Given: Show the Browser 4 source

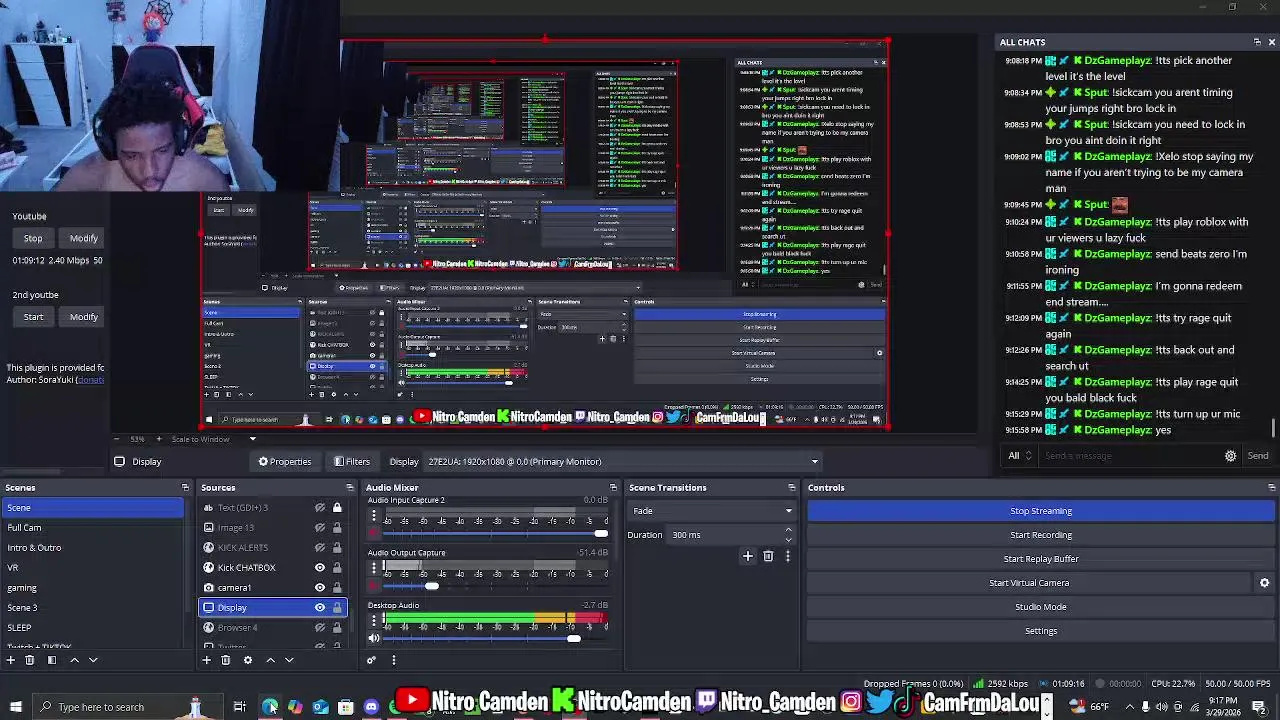Looking at the screenshot, I should 320,628.
